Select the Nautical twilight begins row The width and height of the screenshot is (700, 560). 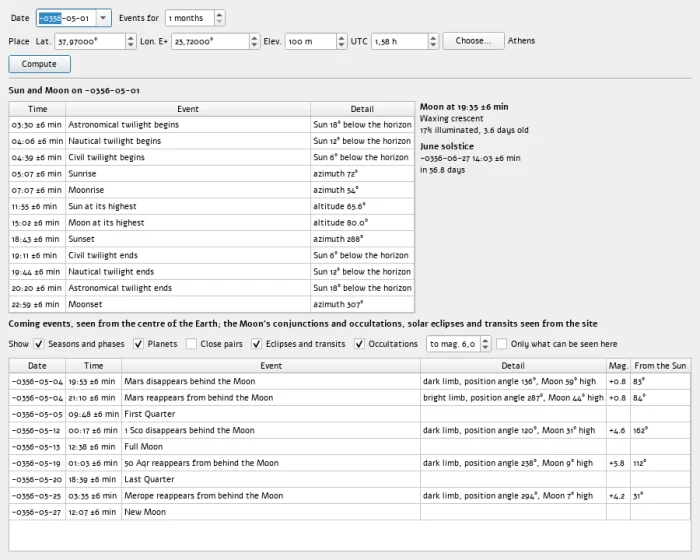click(212, 141)
